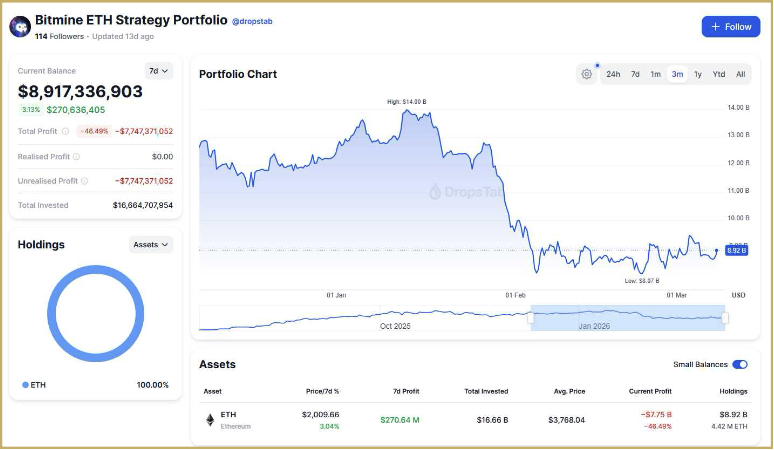Viewport: 774px width, 450px height.
Task: Click the $16,664,707,954 total invested value
Action: pyautogui.click(x=143, y=205)
